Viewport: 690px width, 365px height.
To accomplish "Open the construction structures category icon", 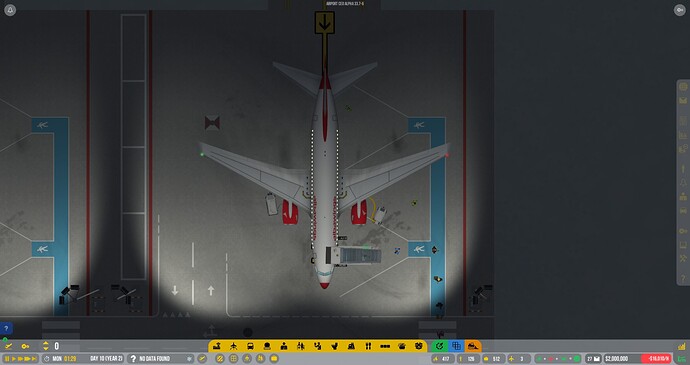I will pyautogui.click(x=351, y=347).
